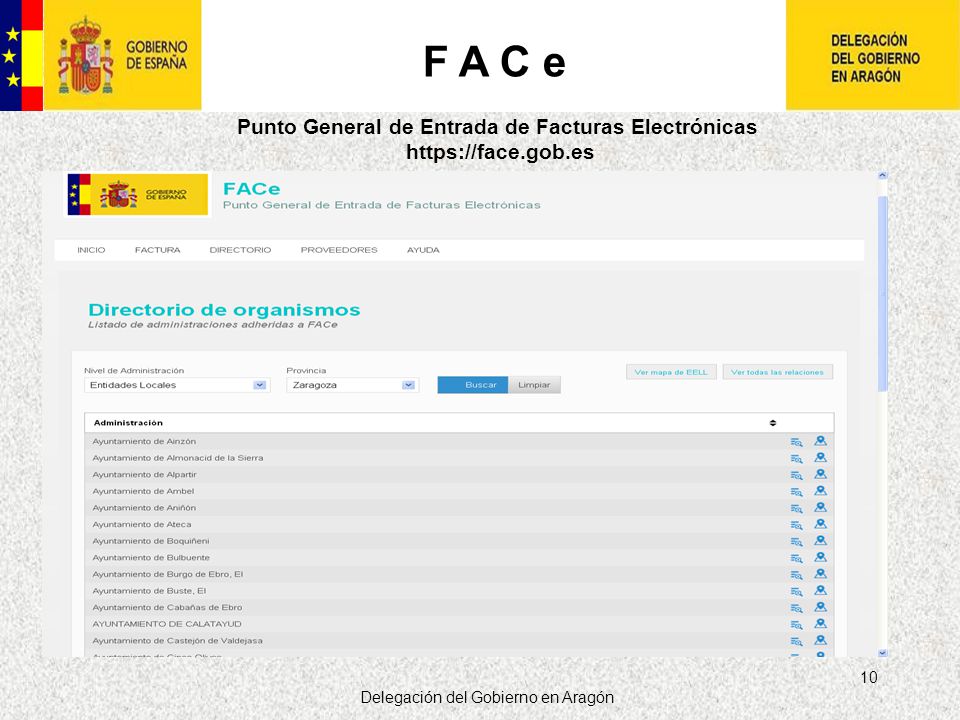Select row Ayuntamiento de Ambel

pyautogui.click(x=459, y=491)
